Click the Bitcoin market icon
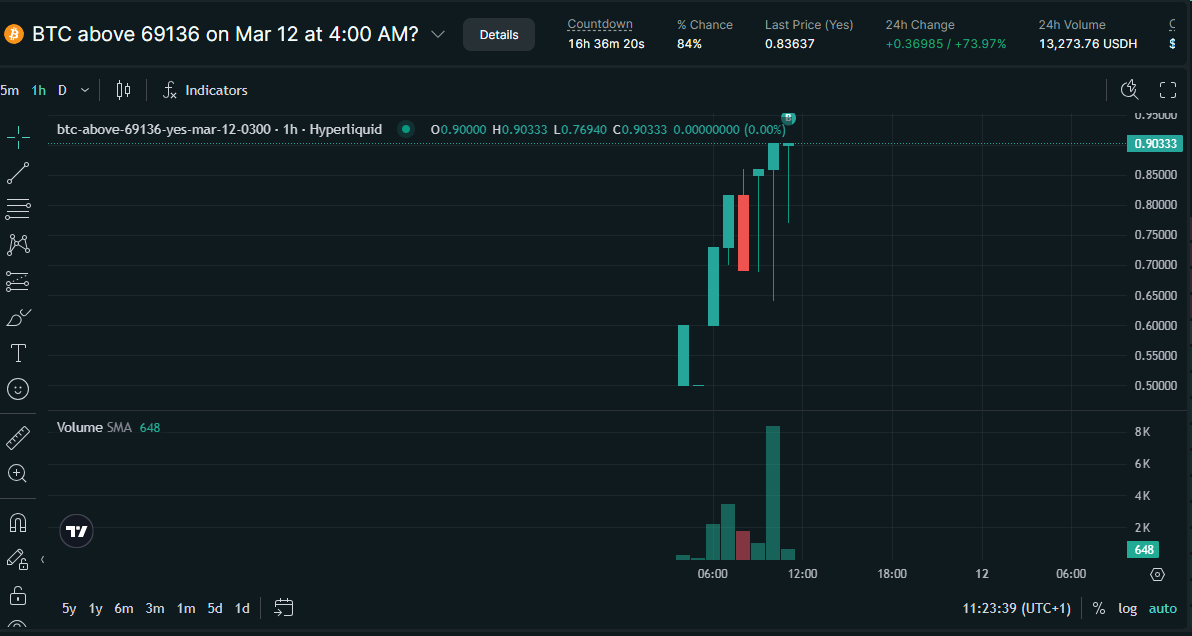 [x=14, y=35]
